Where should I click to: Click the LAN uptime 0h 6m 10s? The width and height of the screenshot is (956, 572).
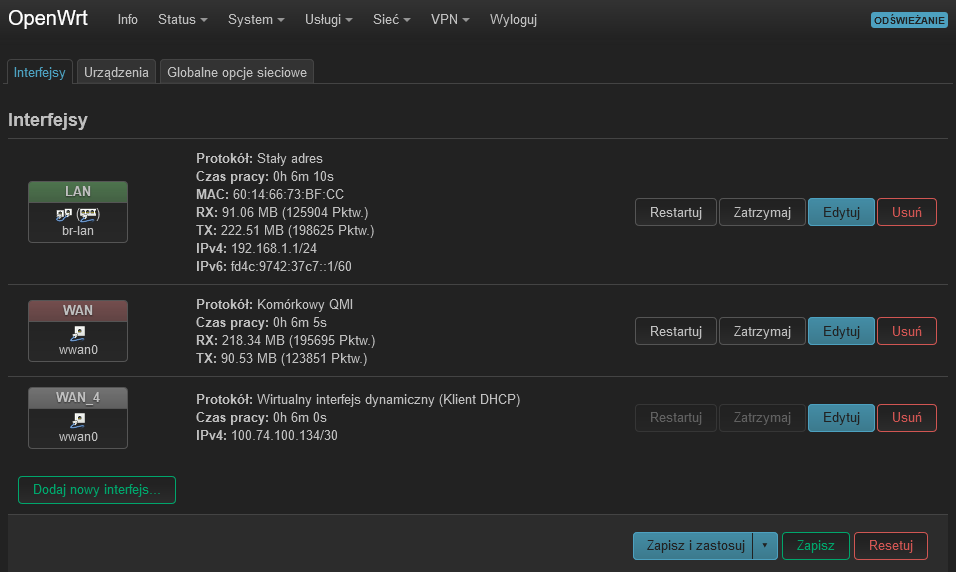[304, 177]
